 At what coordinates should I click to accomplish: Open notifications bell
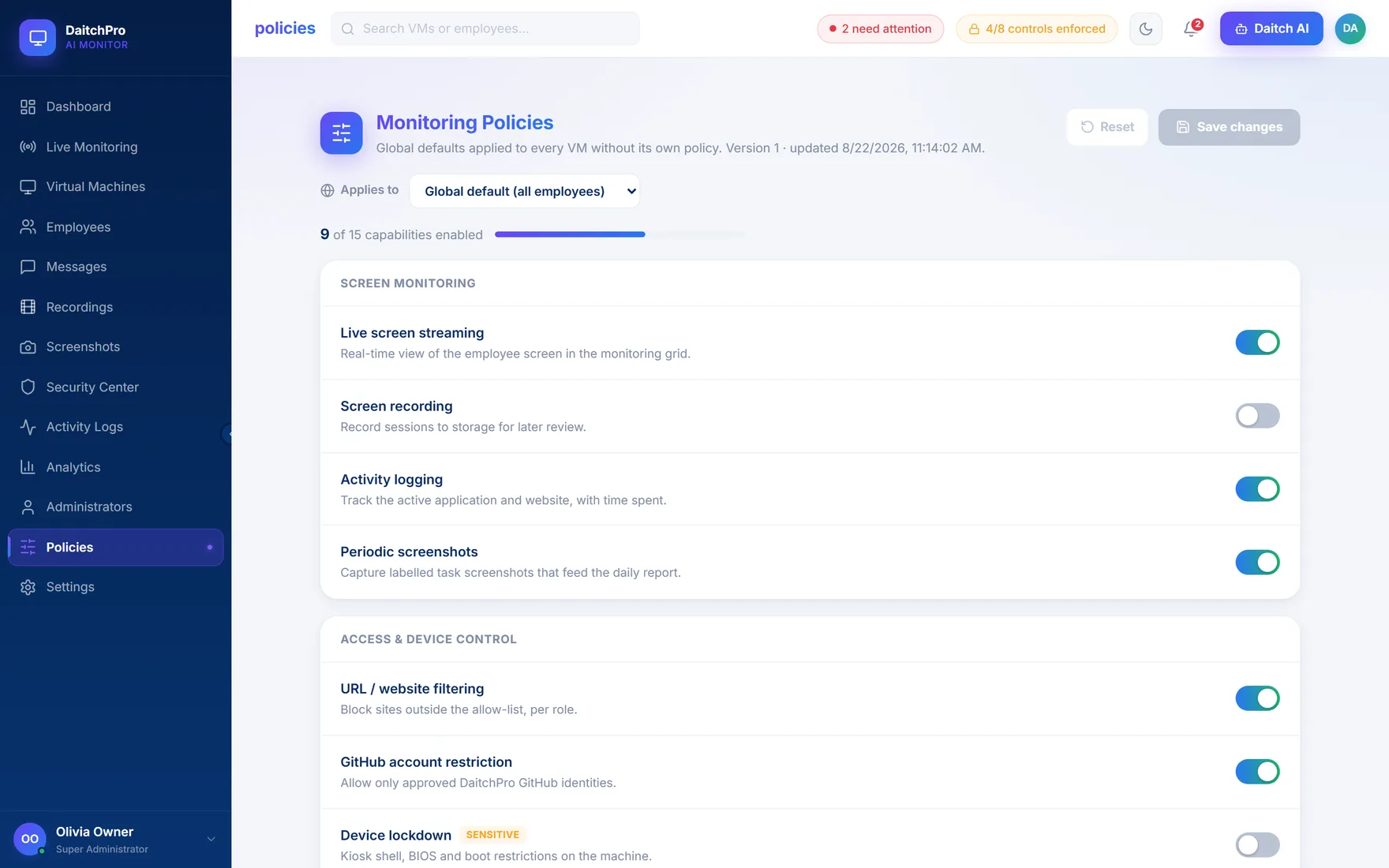coord(1191,29)
